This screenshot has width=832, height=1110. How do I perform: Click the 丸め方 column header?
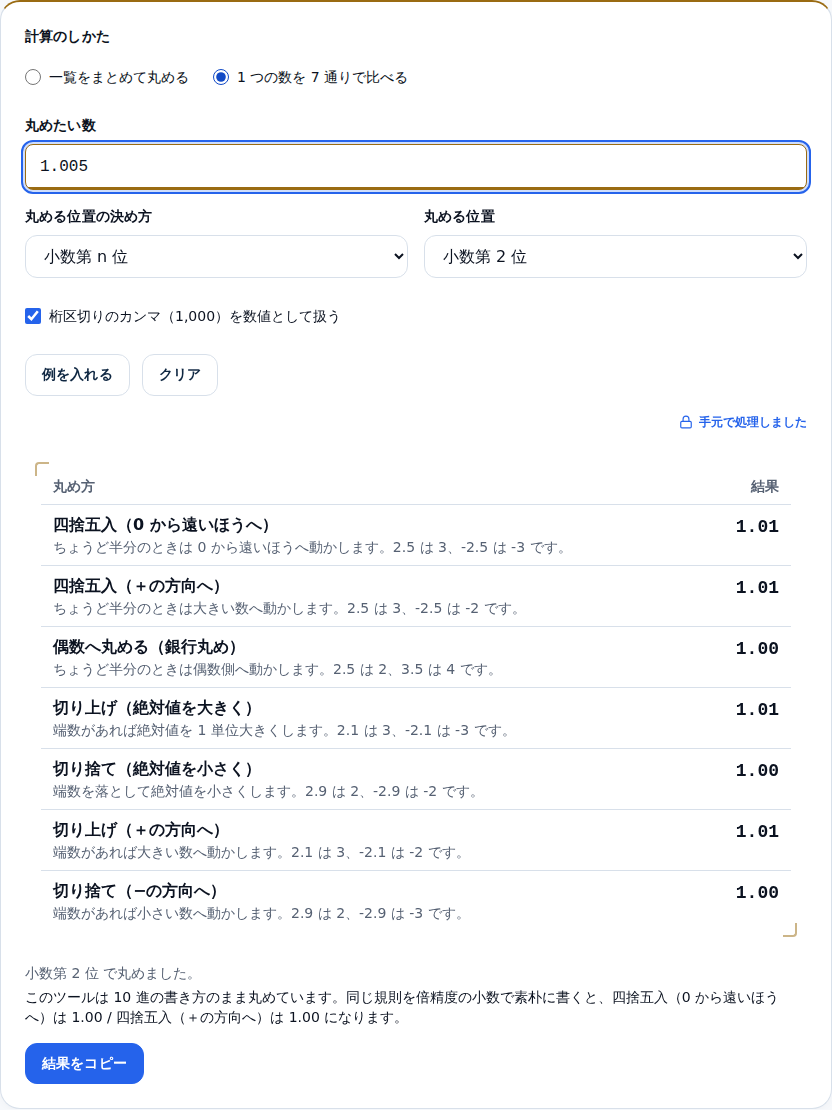click(74, 486)
